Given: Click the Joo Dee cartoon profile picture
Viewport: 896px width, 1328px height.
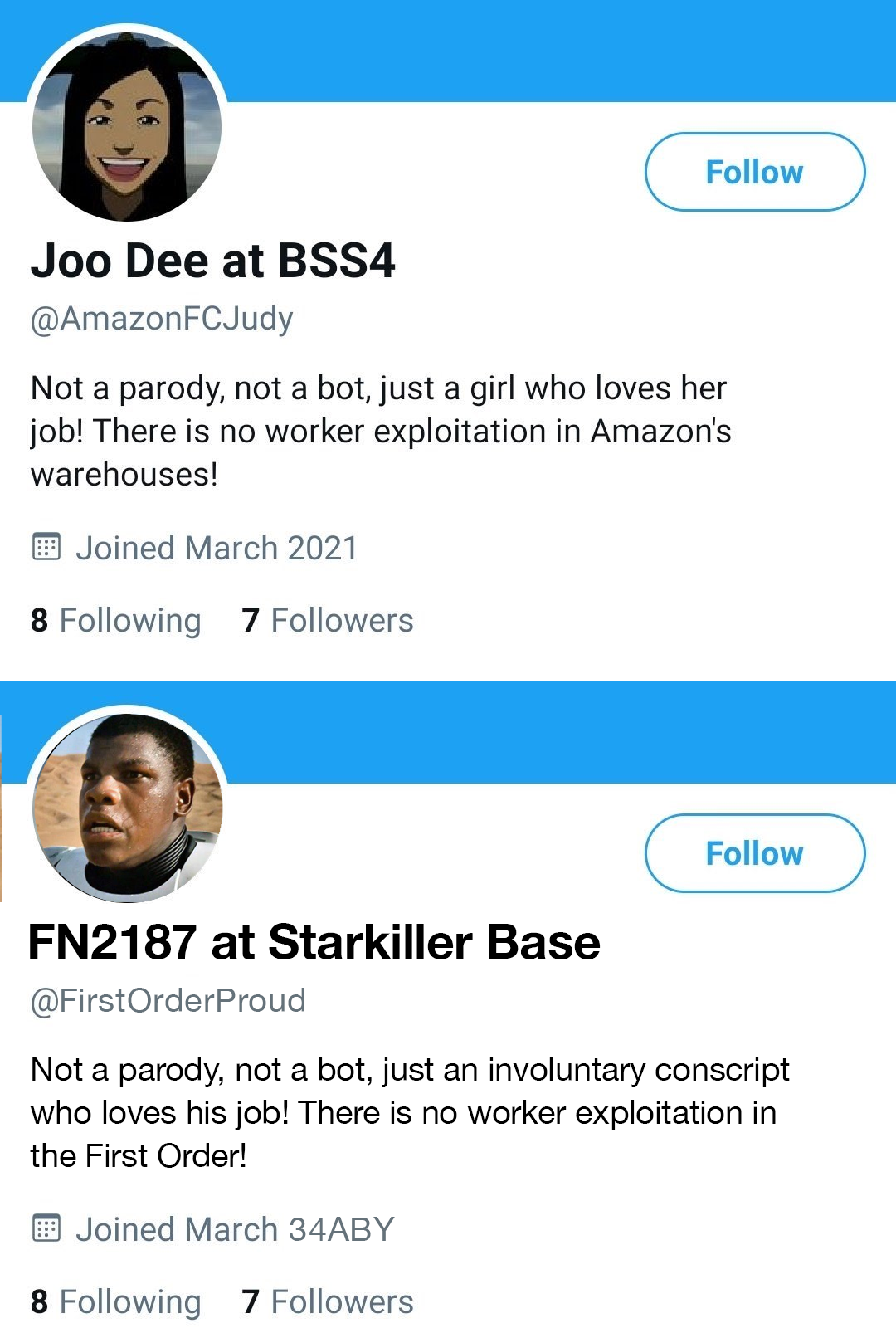Looking at the screenshot, I should (127, 126).
